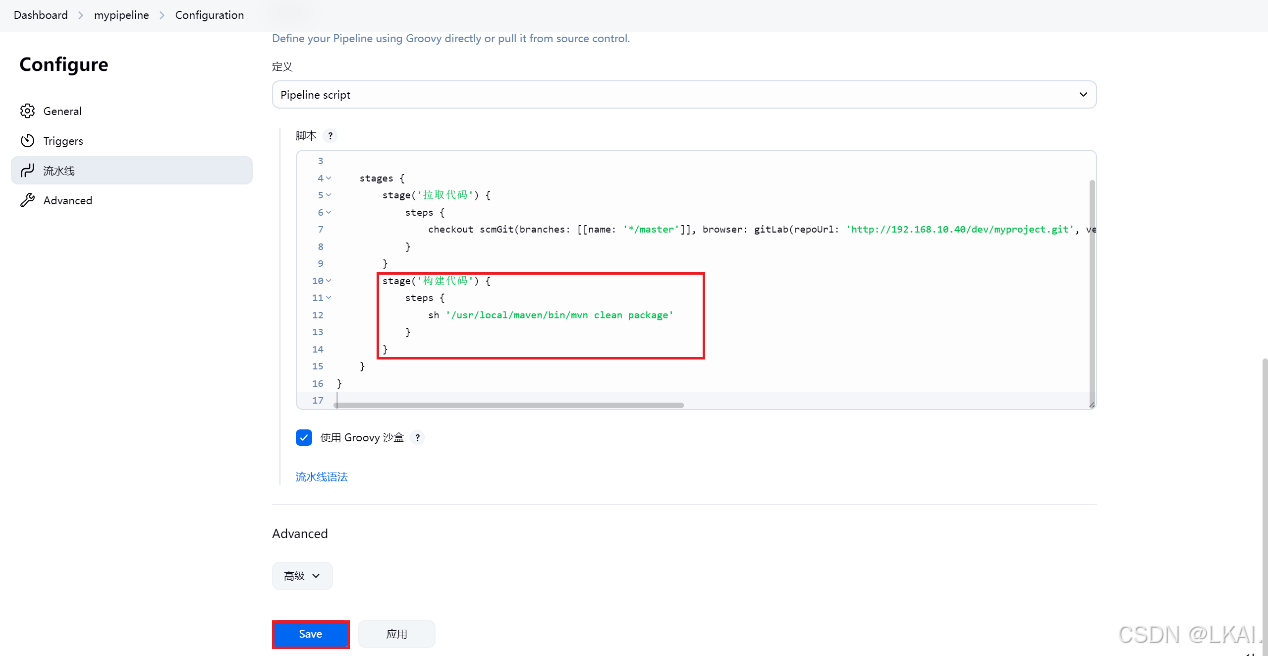Click the editor horizontal scrollbar
1268x656 pixels.
point(509,405)
